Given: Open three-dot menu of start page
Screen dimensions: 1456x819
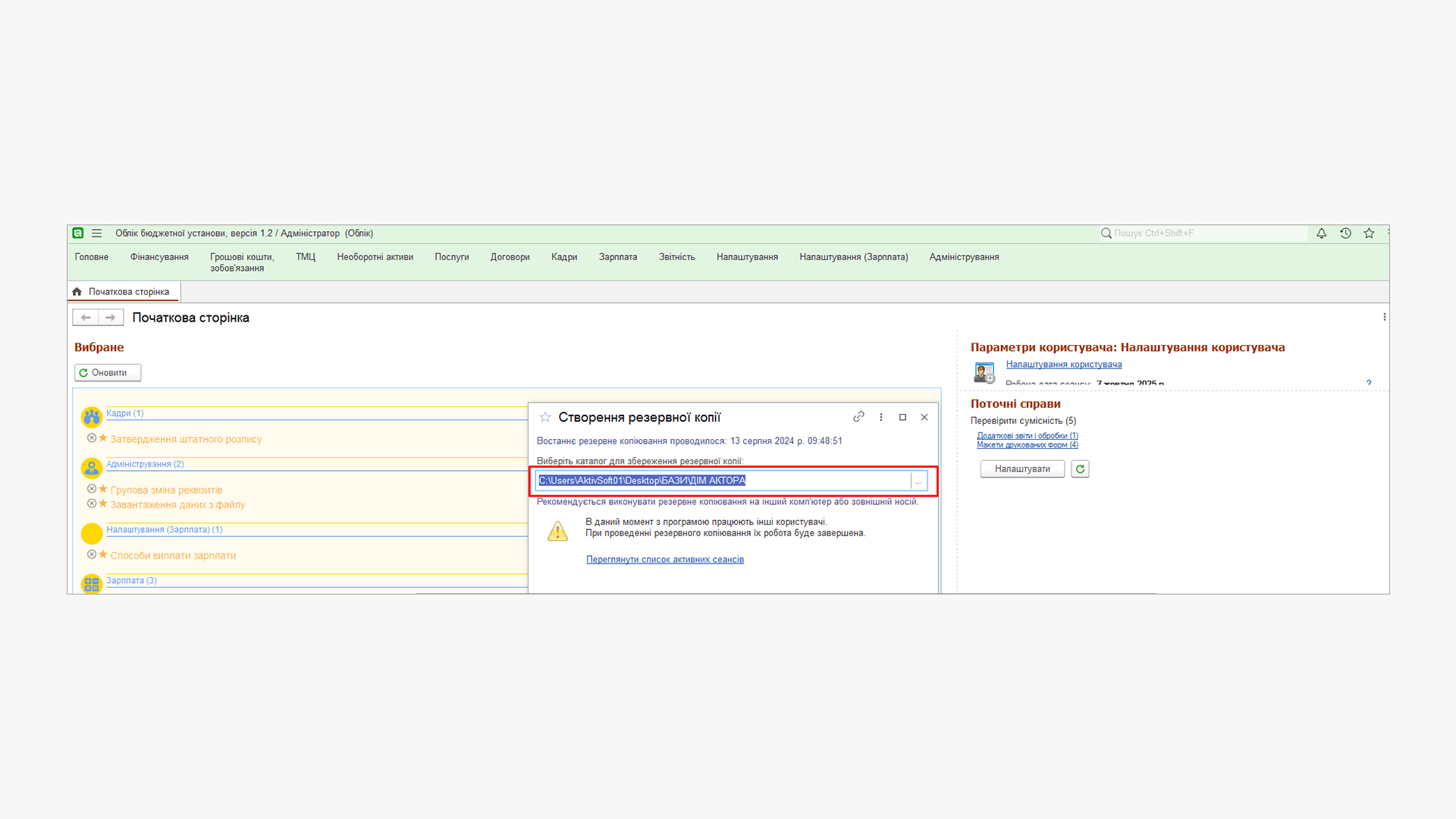Looking at the screenshot, I should [x=1384, y=317].
